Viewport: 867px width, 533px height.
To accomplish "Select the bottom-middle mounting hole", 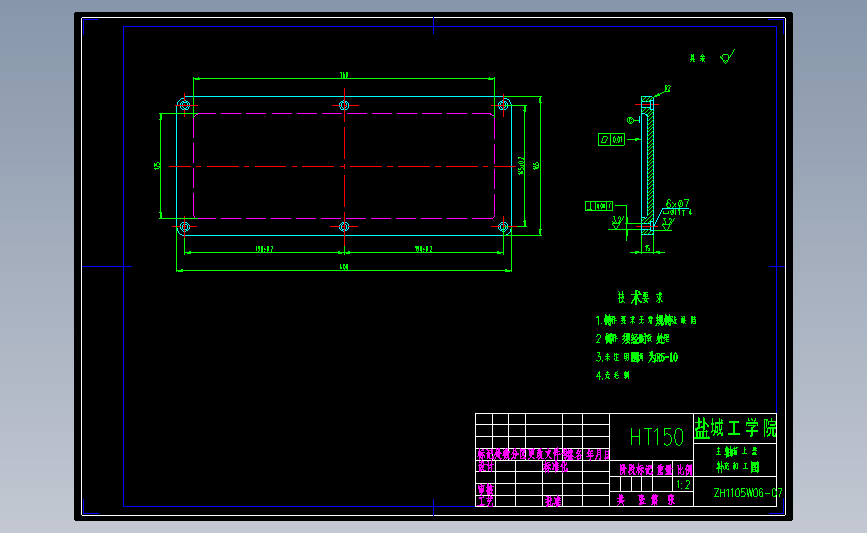I will pyautogui.click(x=344, y=227).
